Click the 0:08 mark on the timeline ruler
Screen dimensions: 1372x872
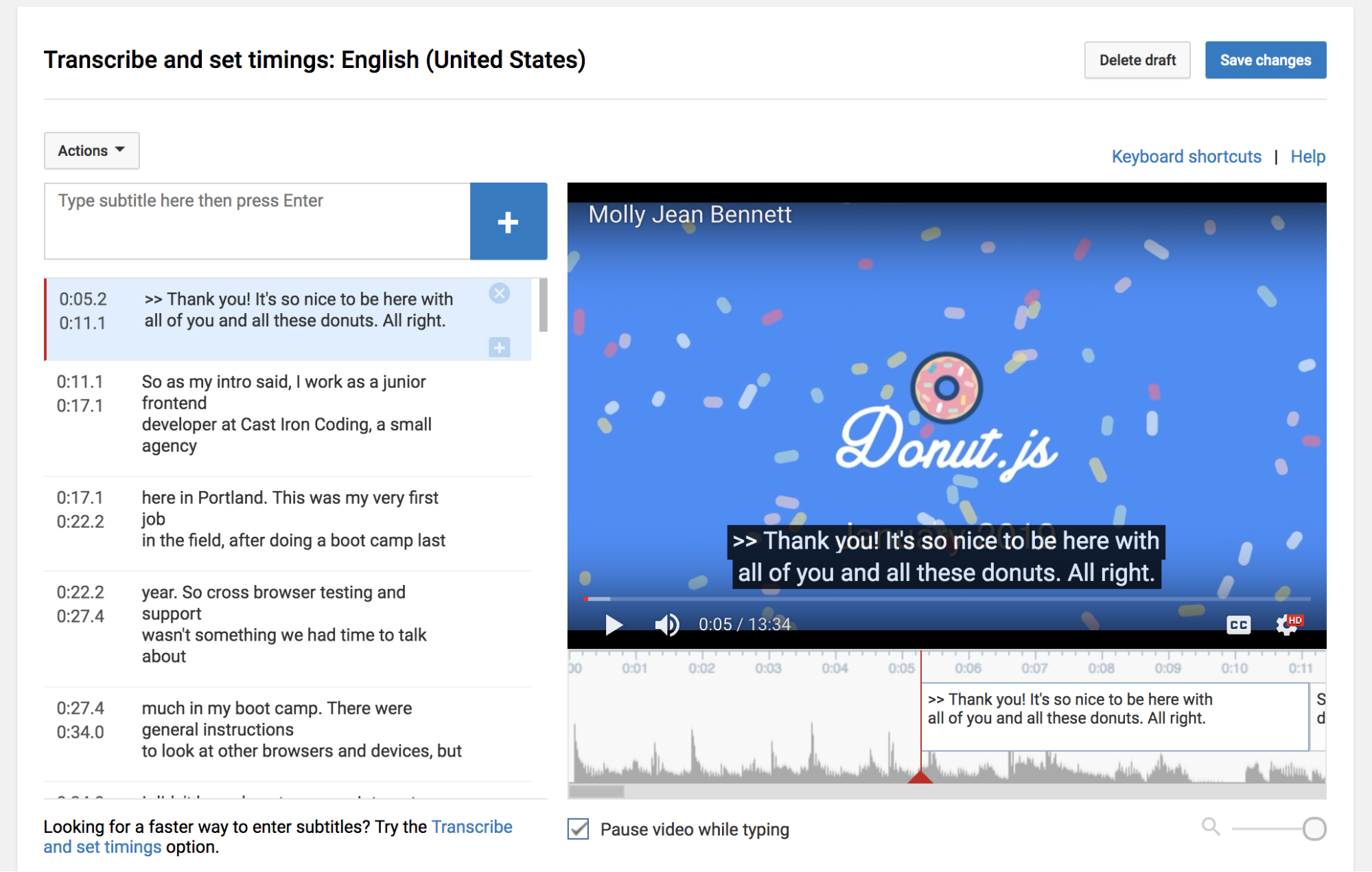(x=1101, y=668)
